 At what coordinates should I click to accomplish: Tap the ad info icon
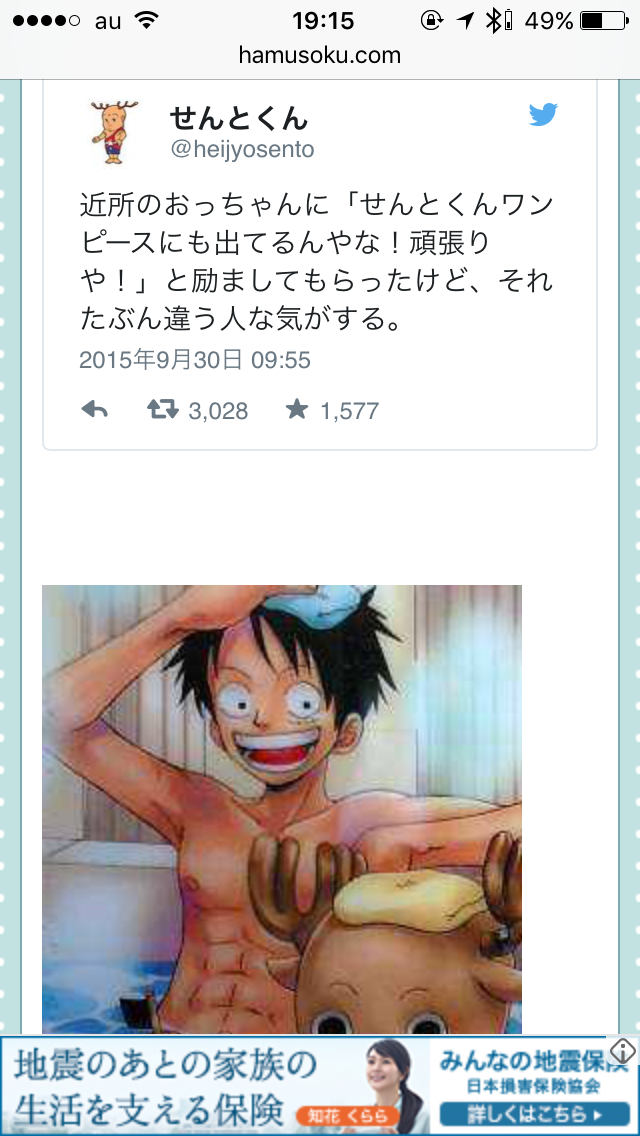pos(623,1051)
